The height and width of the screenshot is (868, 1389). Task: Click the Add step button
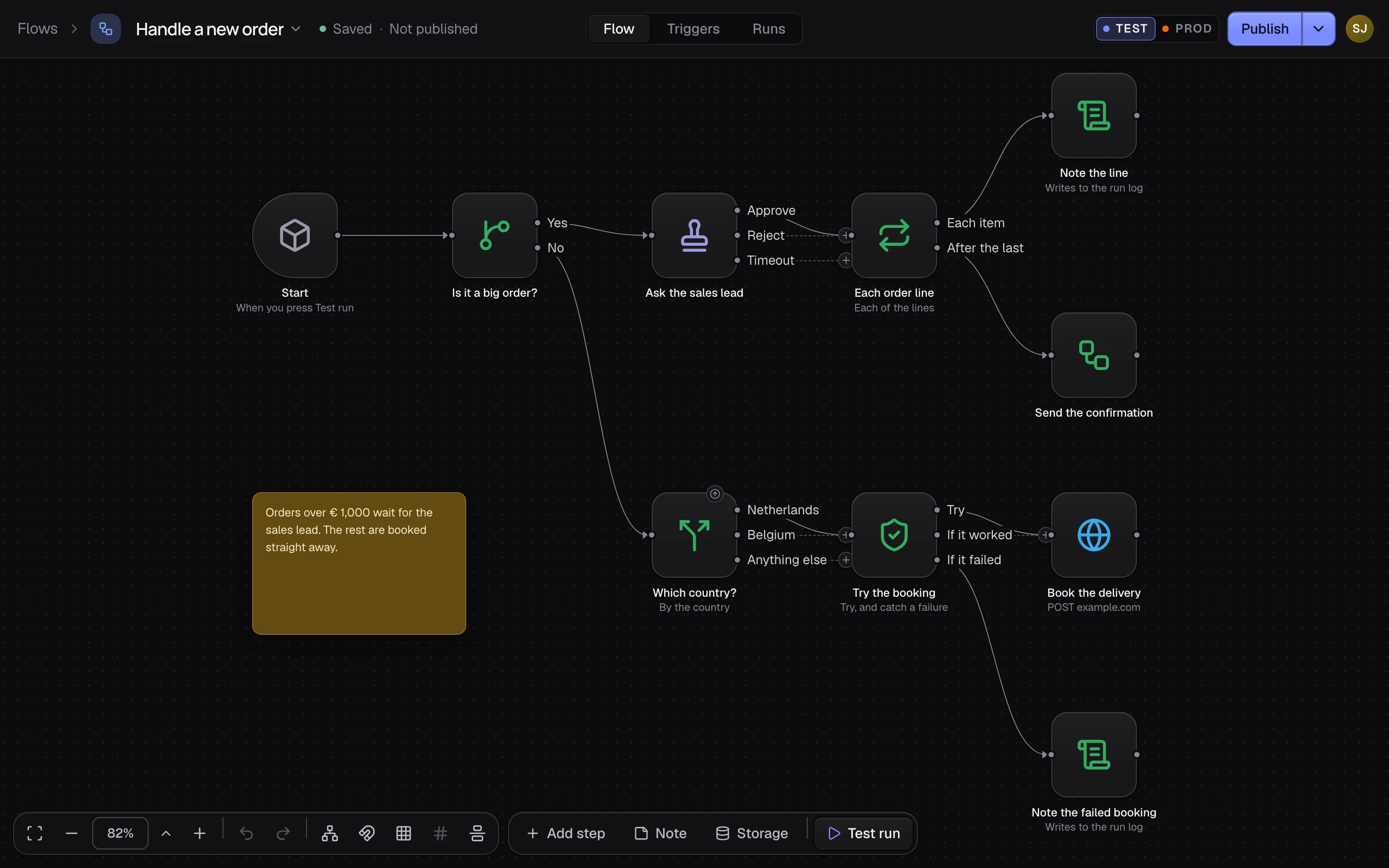pyautogui.click(x=566, y=833)
